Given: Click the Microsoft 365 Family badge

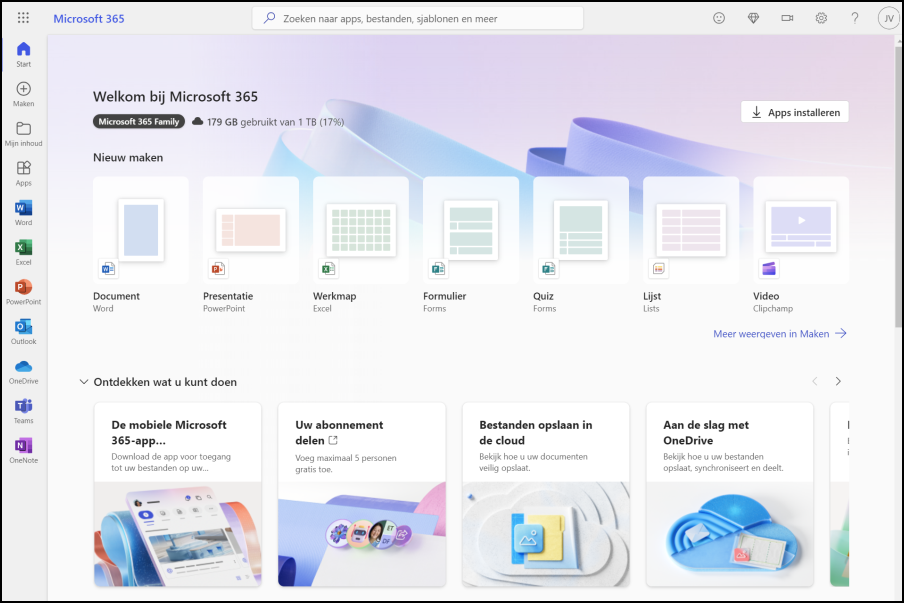Looking at the screenshot, I should click(139, 122).
